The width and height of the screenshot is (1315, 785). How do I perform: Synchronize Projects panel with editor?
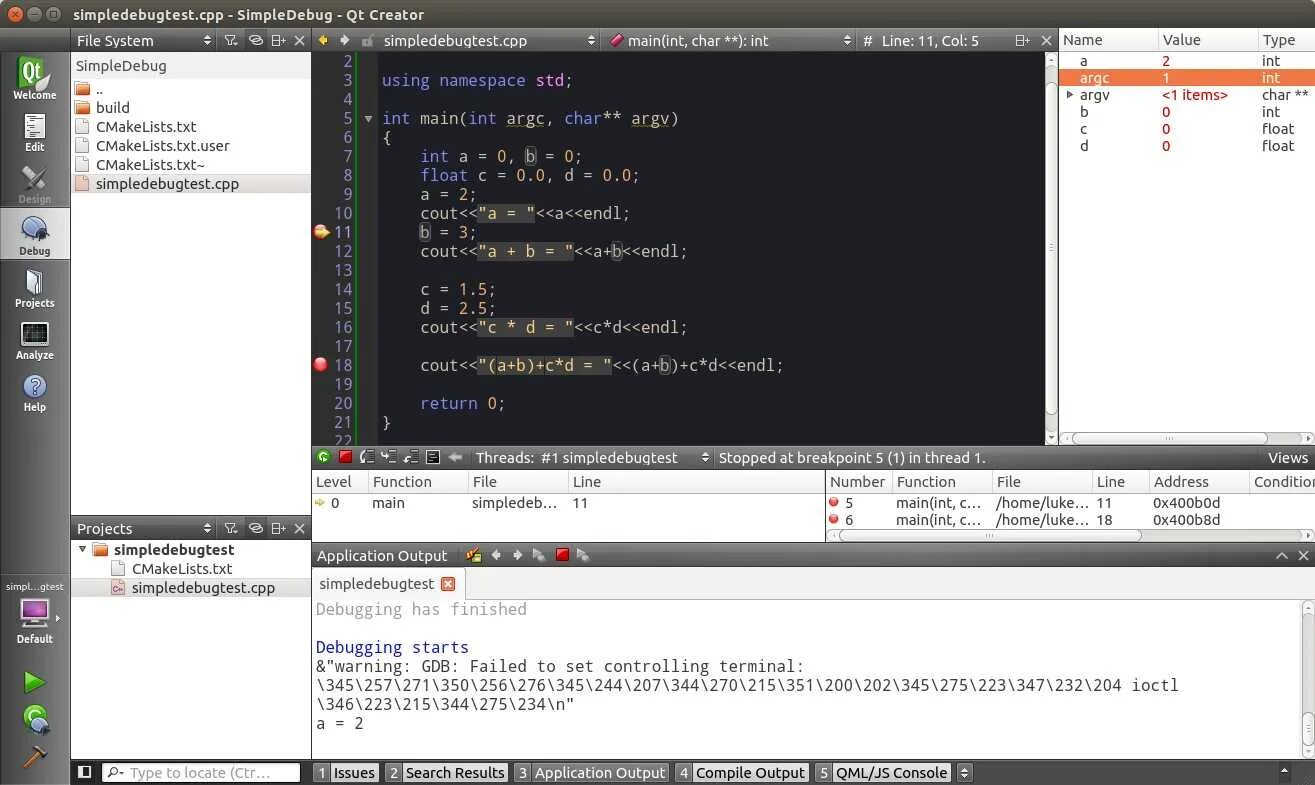(255, 528)
